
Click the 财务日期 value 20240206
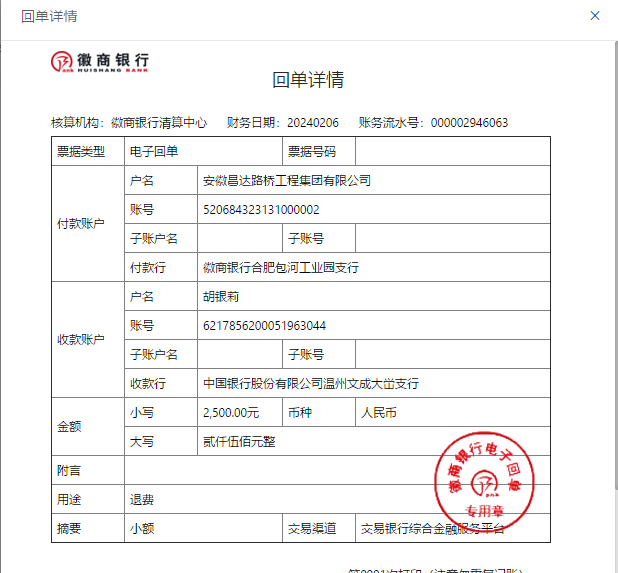[x=312, y=123]
